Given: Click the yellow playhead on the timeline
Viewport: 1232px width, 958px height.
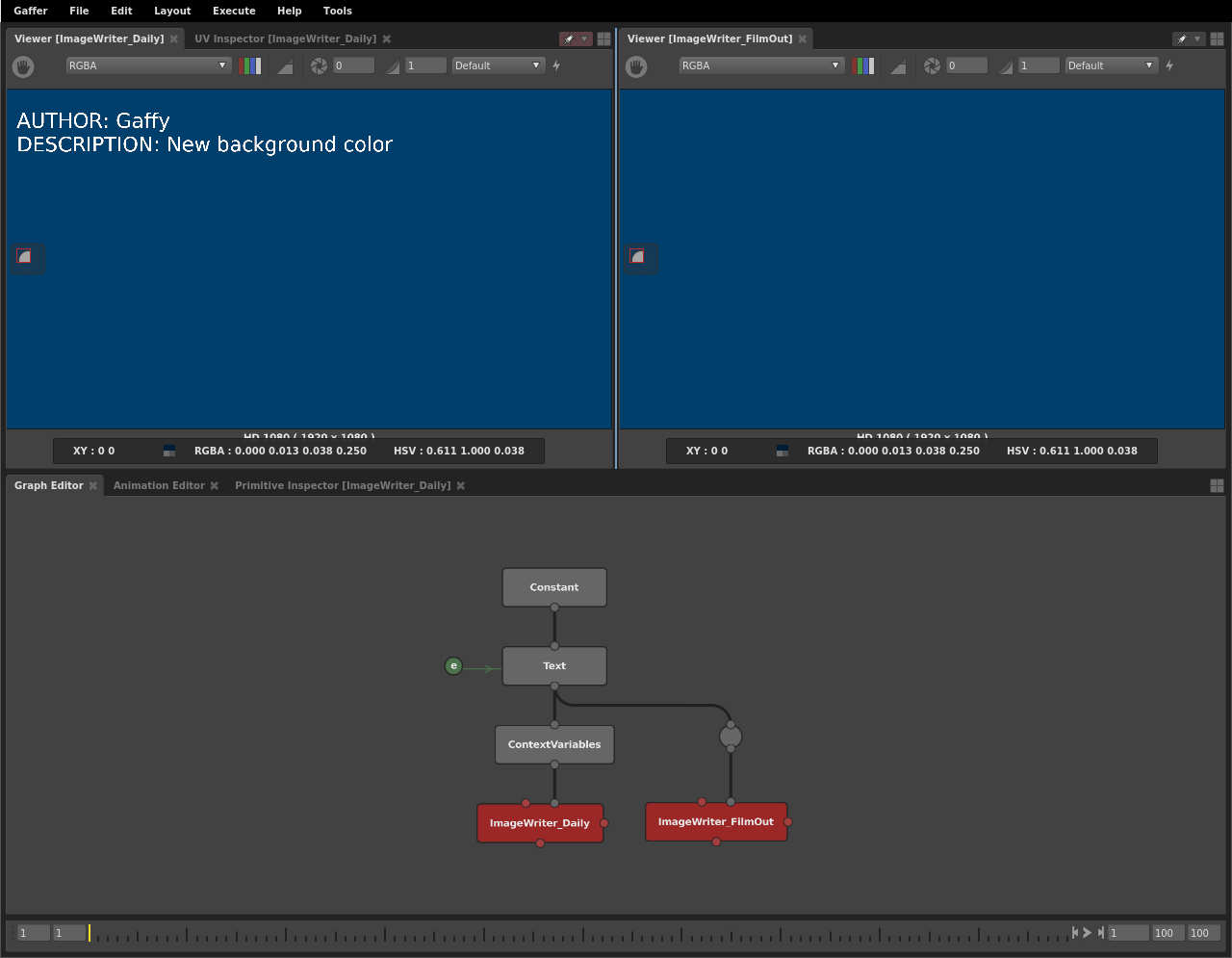Looking at the screenshot, I should tap(90, 933).
